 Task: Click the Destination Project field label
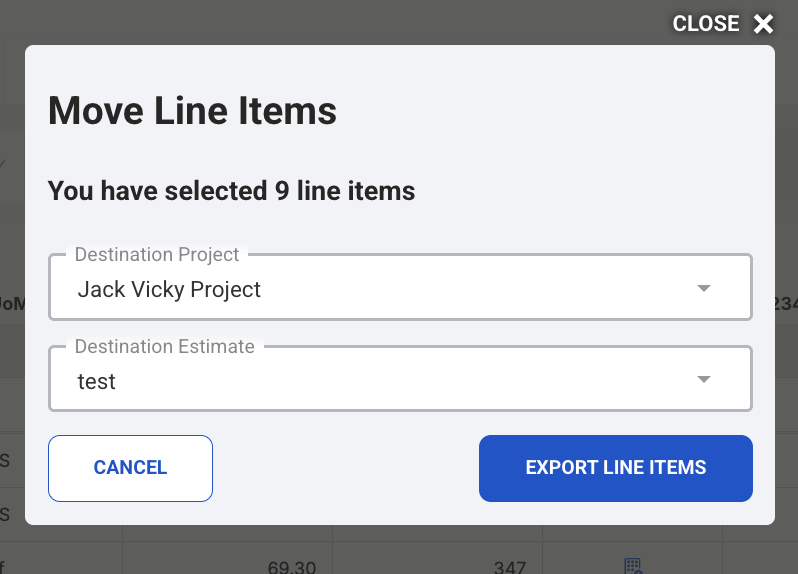click(x=157, y=255)
